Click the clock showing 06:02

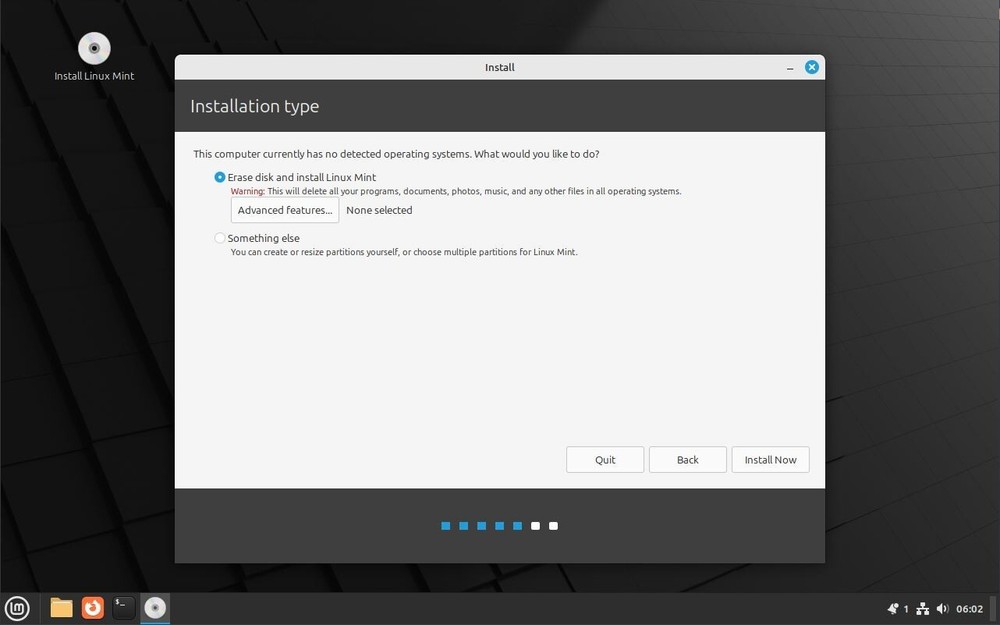968,608
